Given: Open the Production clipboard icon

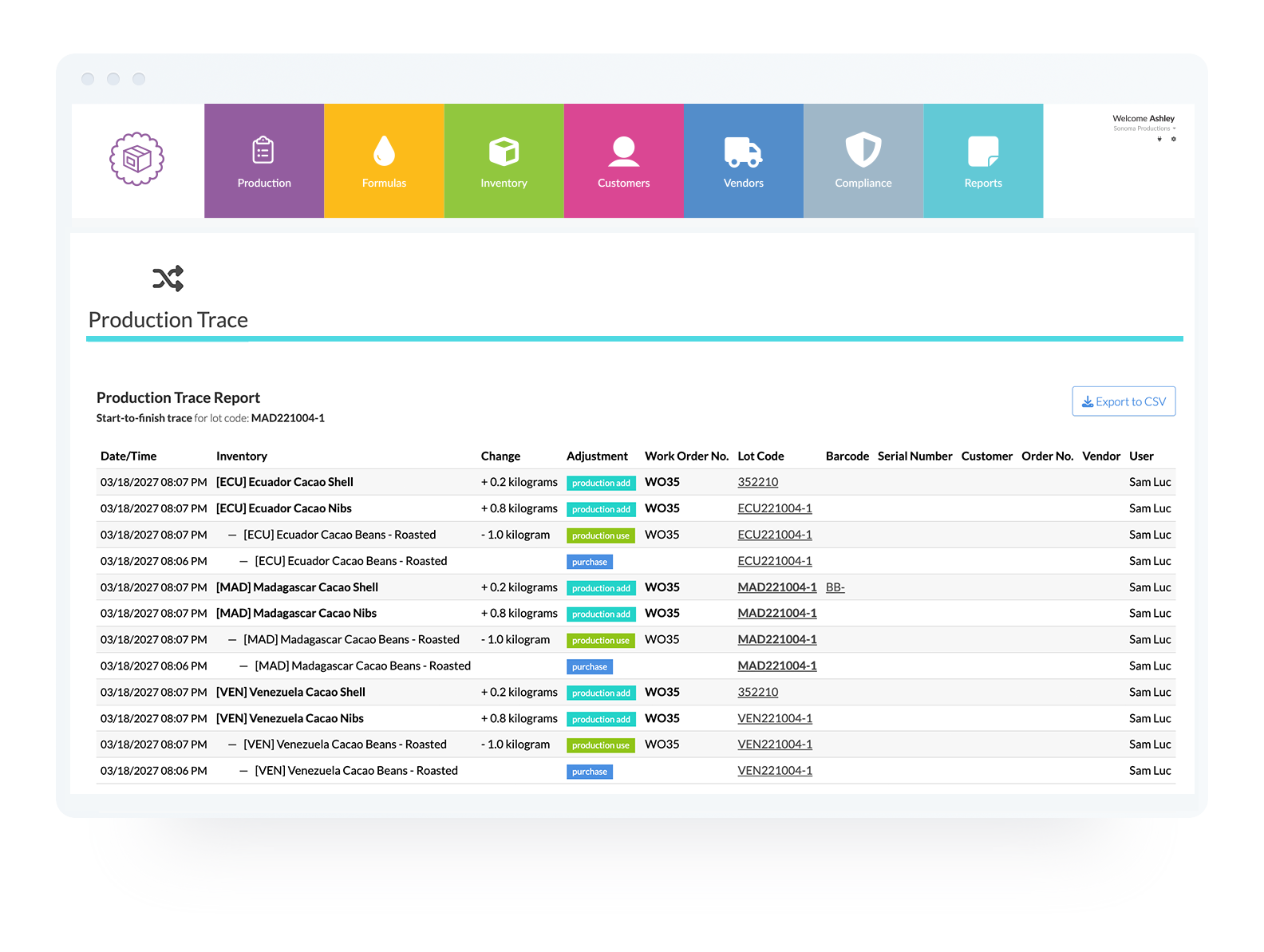Looking at the screenshot, I should [263, 150].
